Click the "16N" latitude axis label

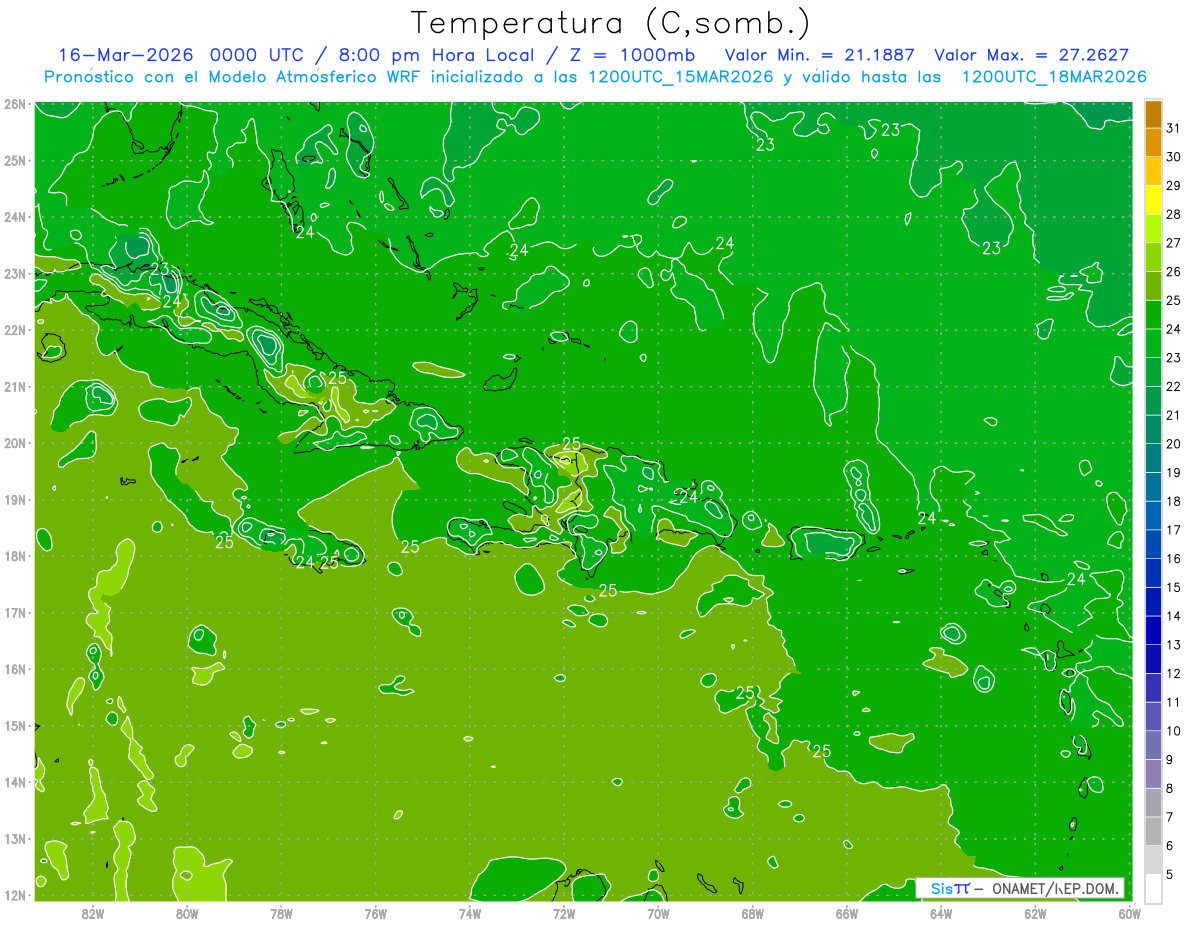(14, 669)
